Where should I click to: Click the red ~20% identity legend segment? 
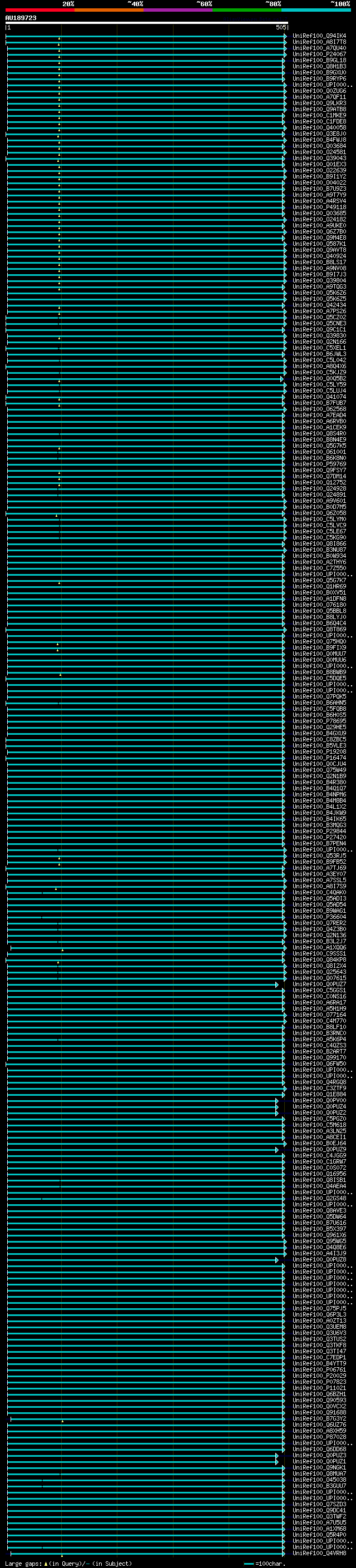tap(39, 10)
